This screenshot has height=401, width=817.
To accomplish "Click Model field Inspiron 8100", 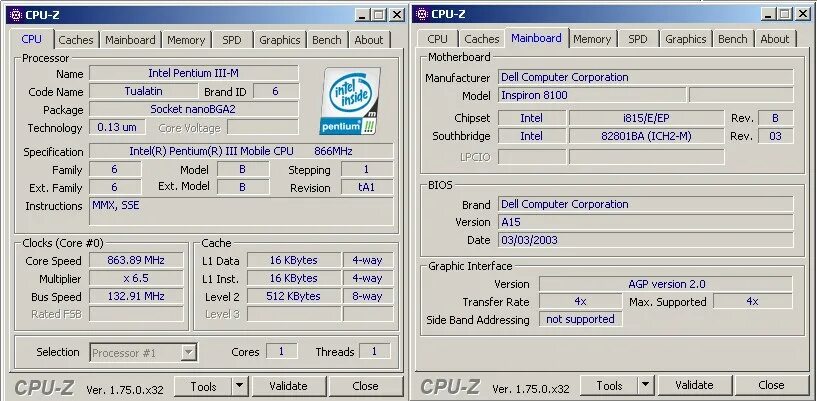I will (x=592, y=95).
